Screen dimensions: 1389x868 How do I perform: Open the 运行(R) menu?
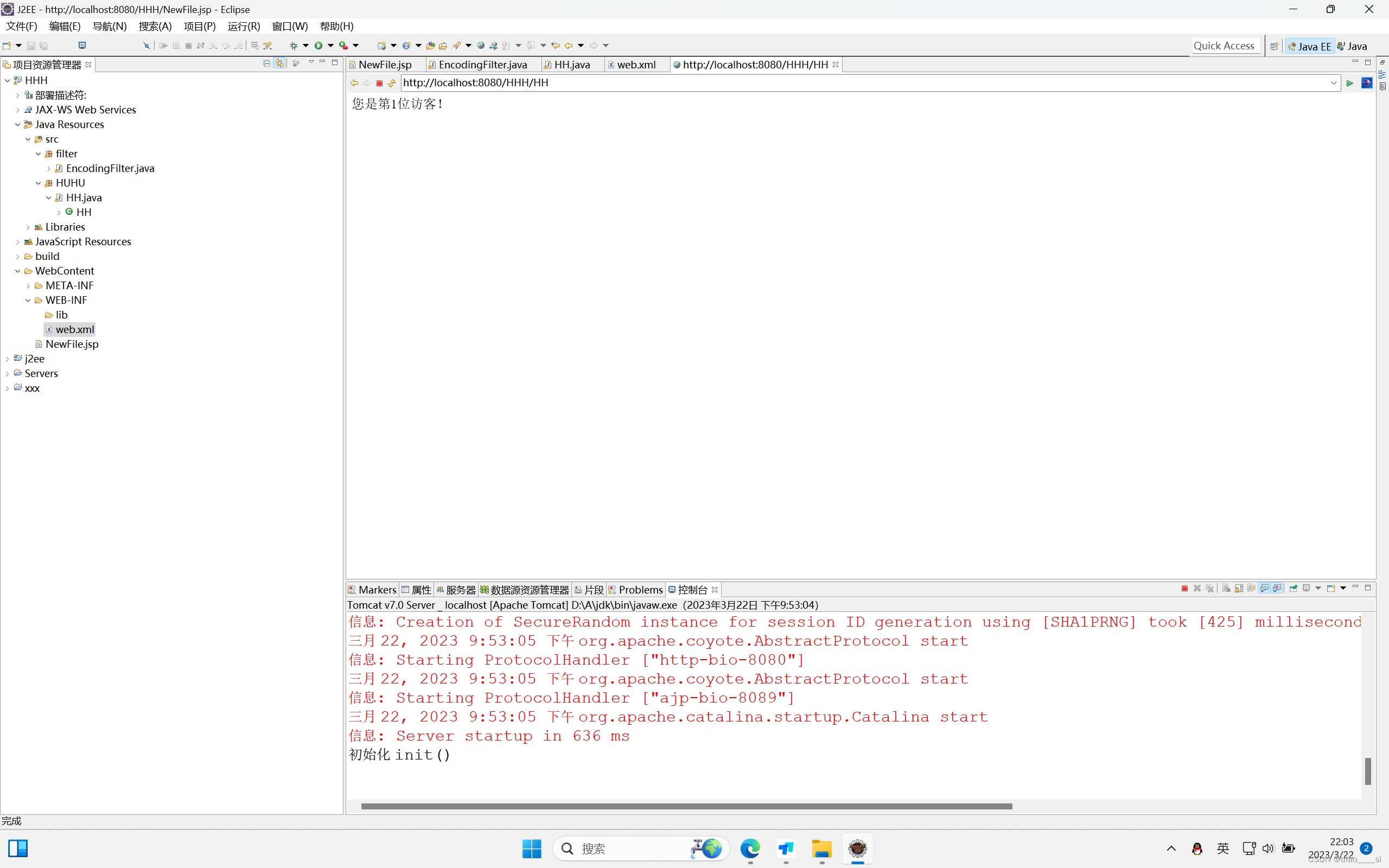(x=244, y=27)
